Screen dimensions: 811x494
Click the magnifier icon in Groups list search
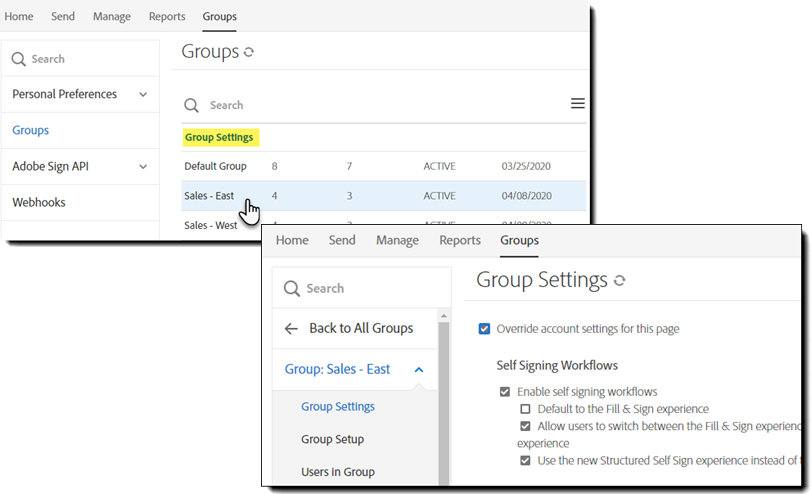[x=191, y=105]
